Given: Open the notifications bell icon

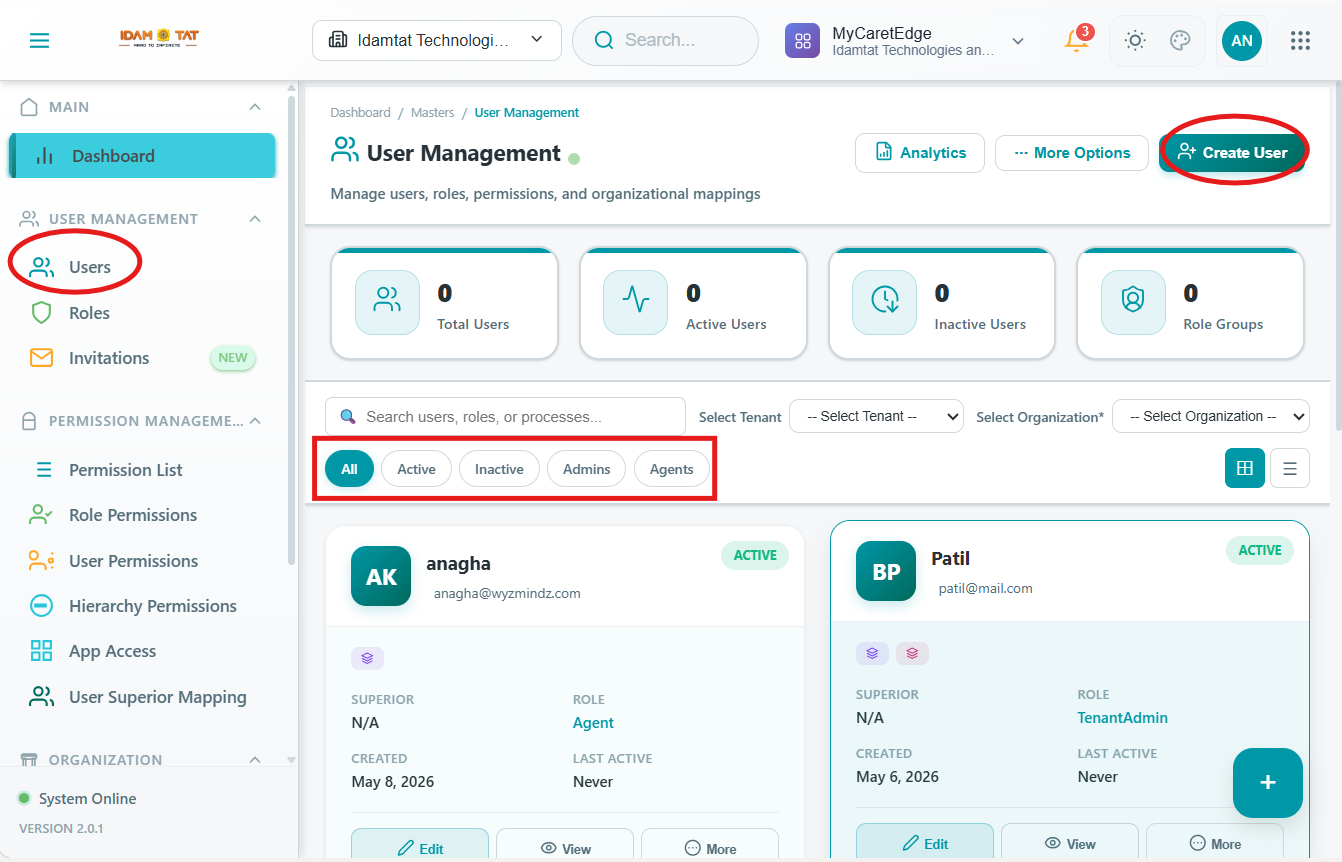Looking at the screenshot, I should click(1077, 40).
